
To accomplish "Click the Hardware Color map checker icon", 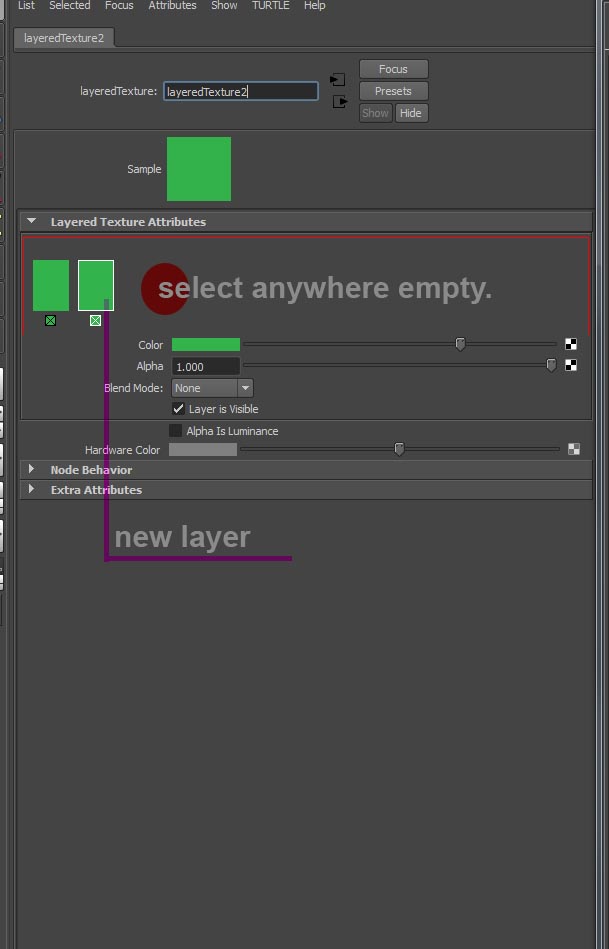I will [x=573, y=448].
